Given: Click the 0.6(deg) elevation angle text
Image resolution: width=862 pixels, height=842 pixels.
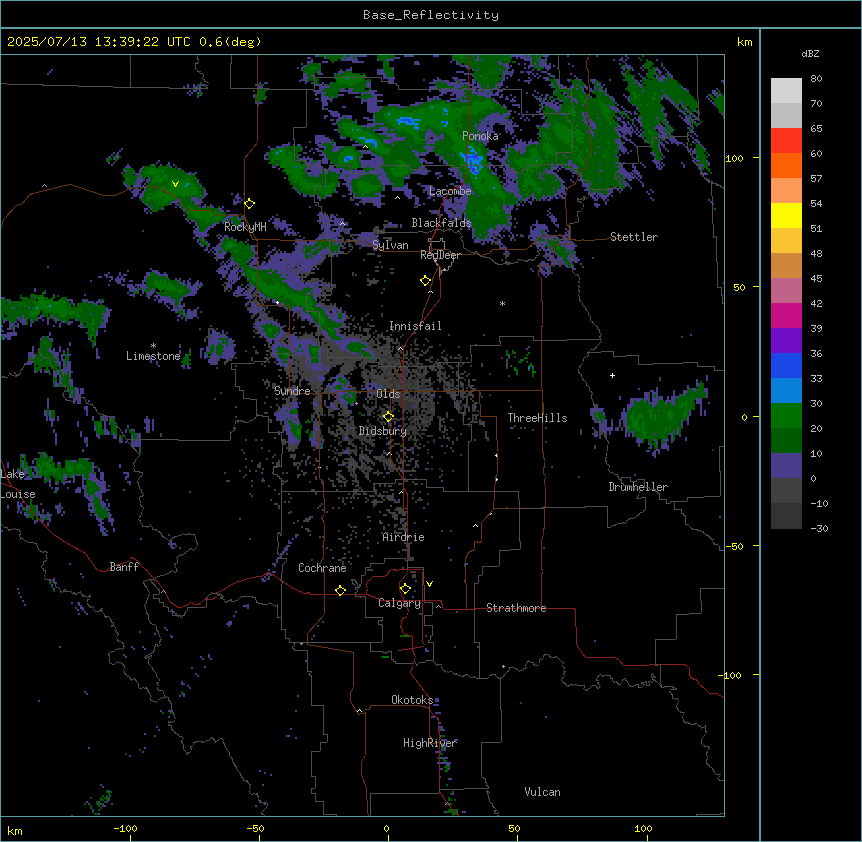Looking at the screenshot, I should (x=230, y=42).
